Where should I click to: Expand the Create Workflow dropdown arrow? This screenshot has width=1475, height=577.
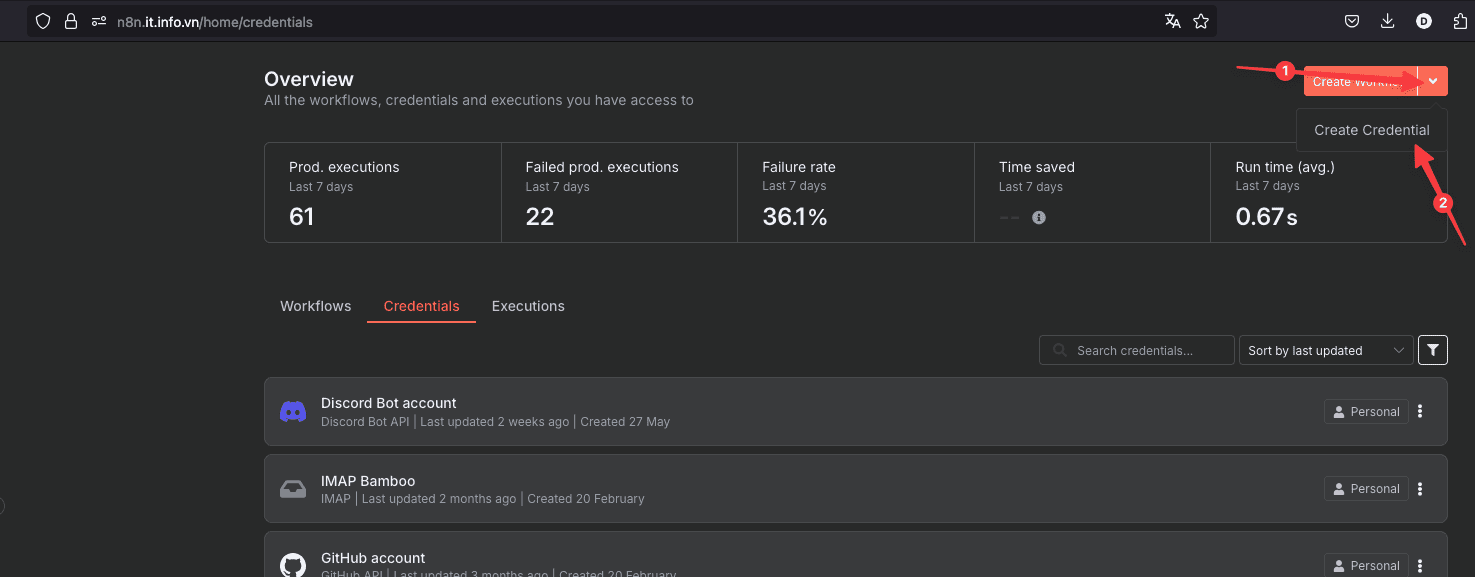[1433, 82]
